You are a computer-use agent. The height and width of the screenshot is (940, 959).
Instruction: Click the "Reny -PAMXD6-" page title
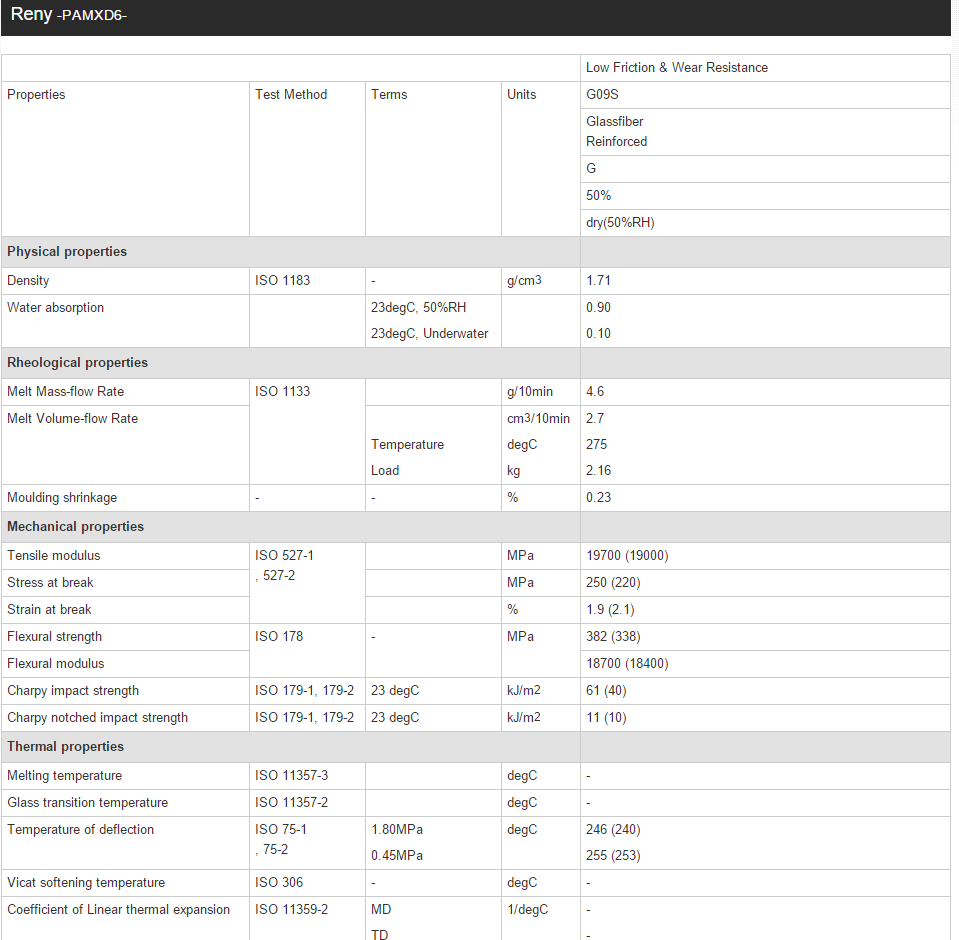tap(68, 14)
